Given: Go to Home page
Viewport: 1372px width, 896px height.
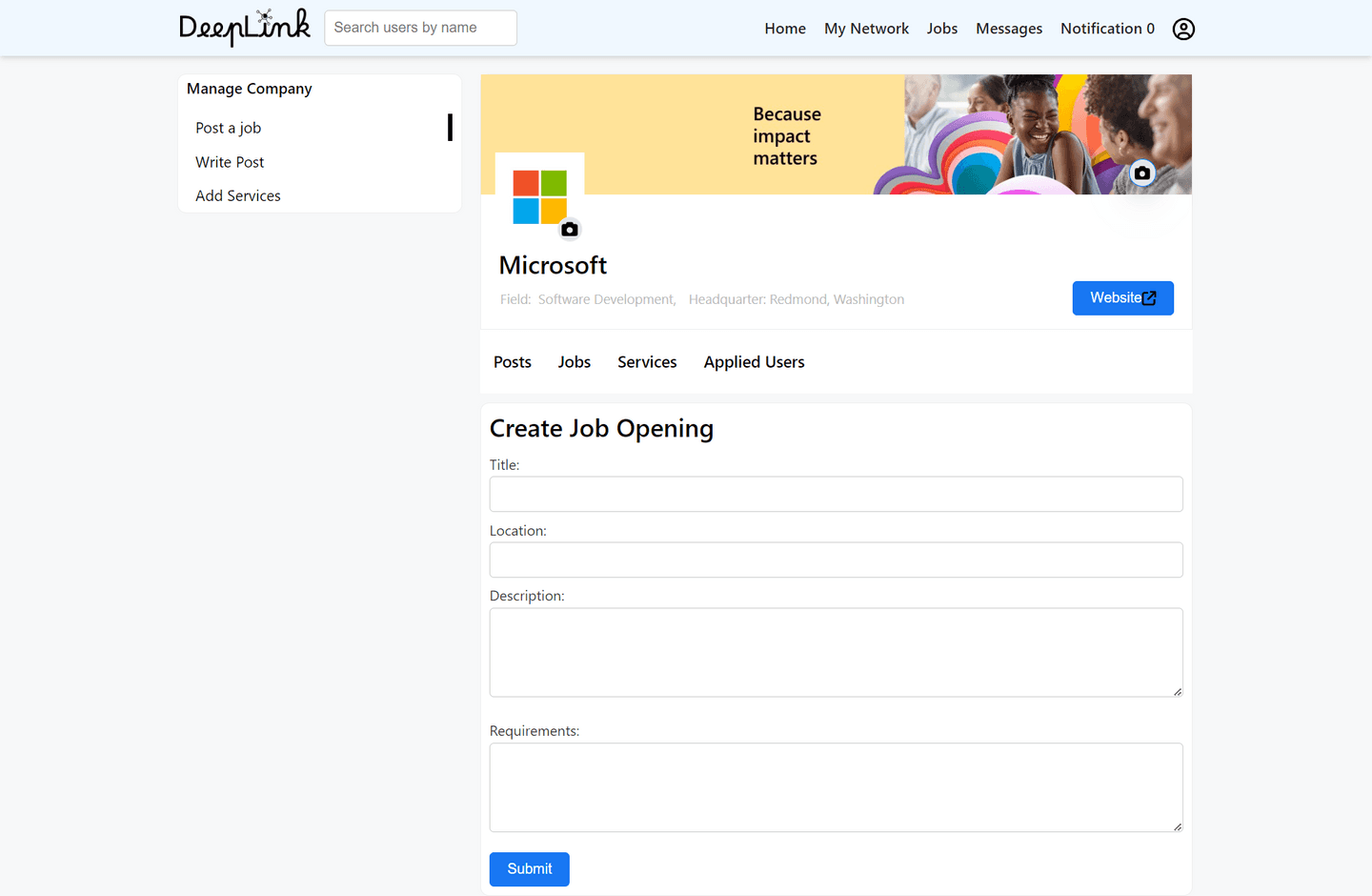Looking at the screenshot, I should [x=785, y=29].
